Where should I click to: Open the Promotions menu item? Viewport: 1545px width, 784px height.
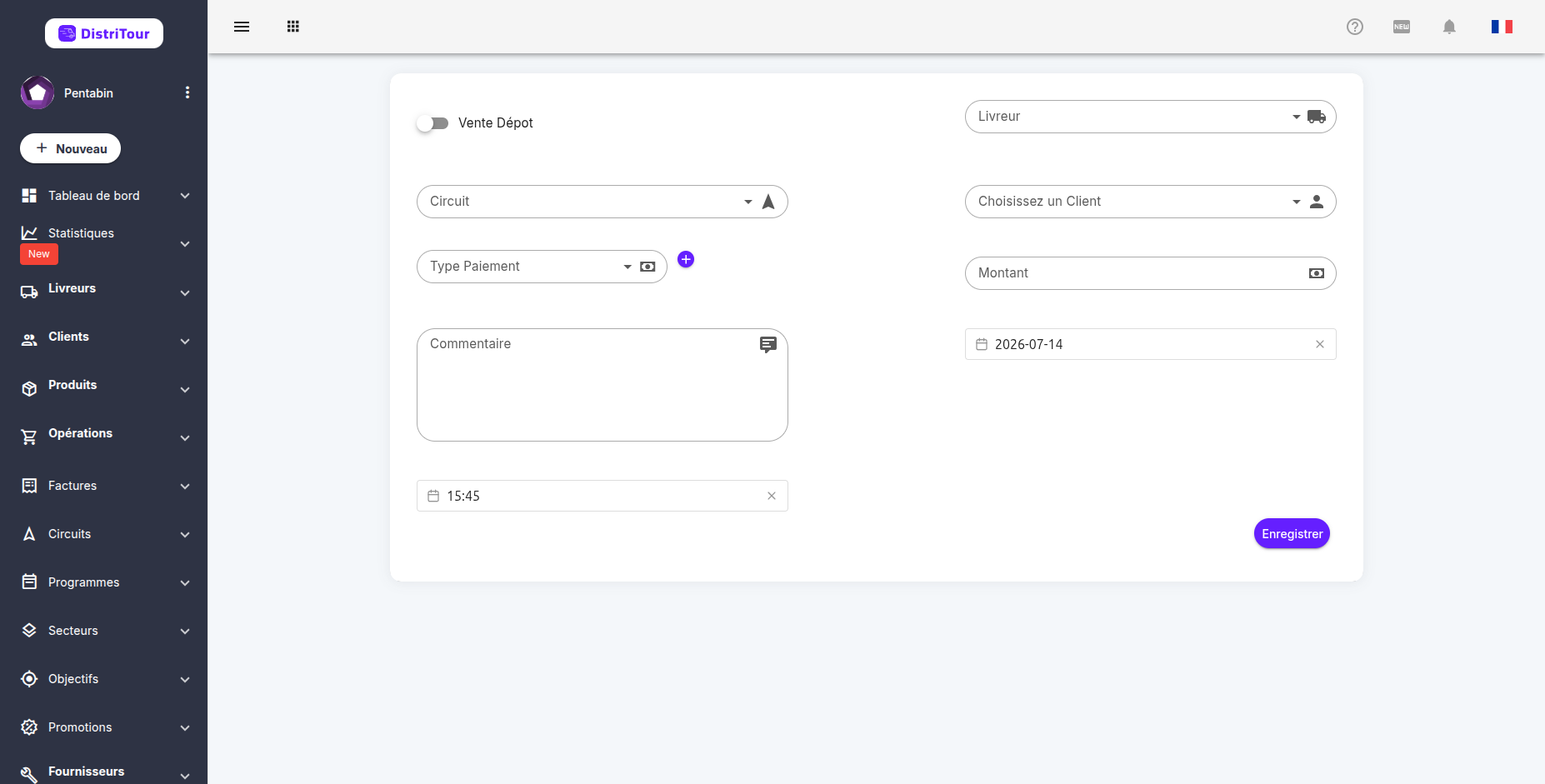coord(103,727)
